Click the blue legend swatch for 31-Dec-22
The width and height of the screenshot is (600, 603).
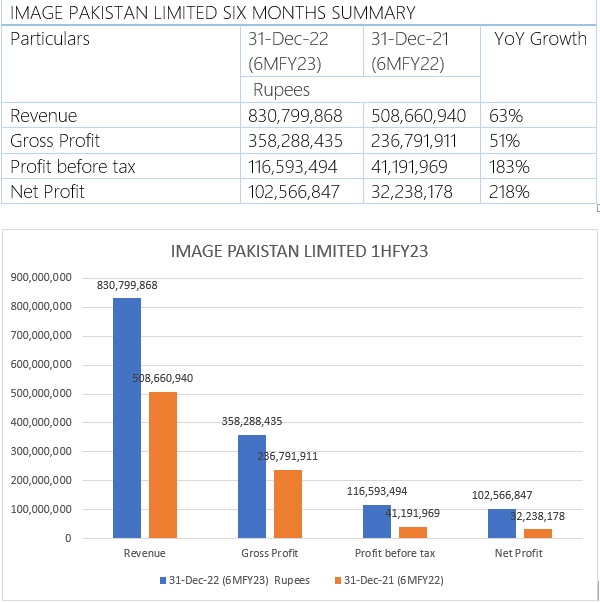[163, 580]
